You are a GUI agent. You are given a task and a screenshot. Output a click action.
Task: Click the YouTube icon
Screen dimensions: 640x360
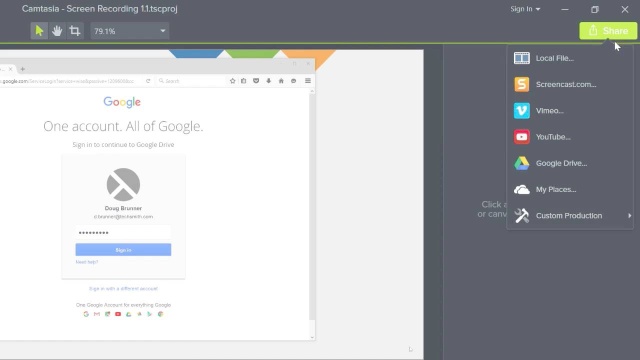[522, 137]
